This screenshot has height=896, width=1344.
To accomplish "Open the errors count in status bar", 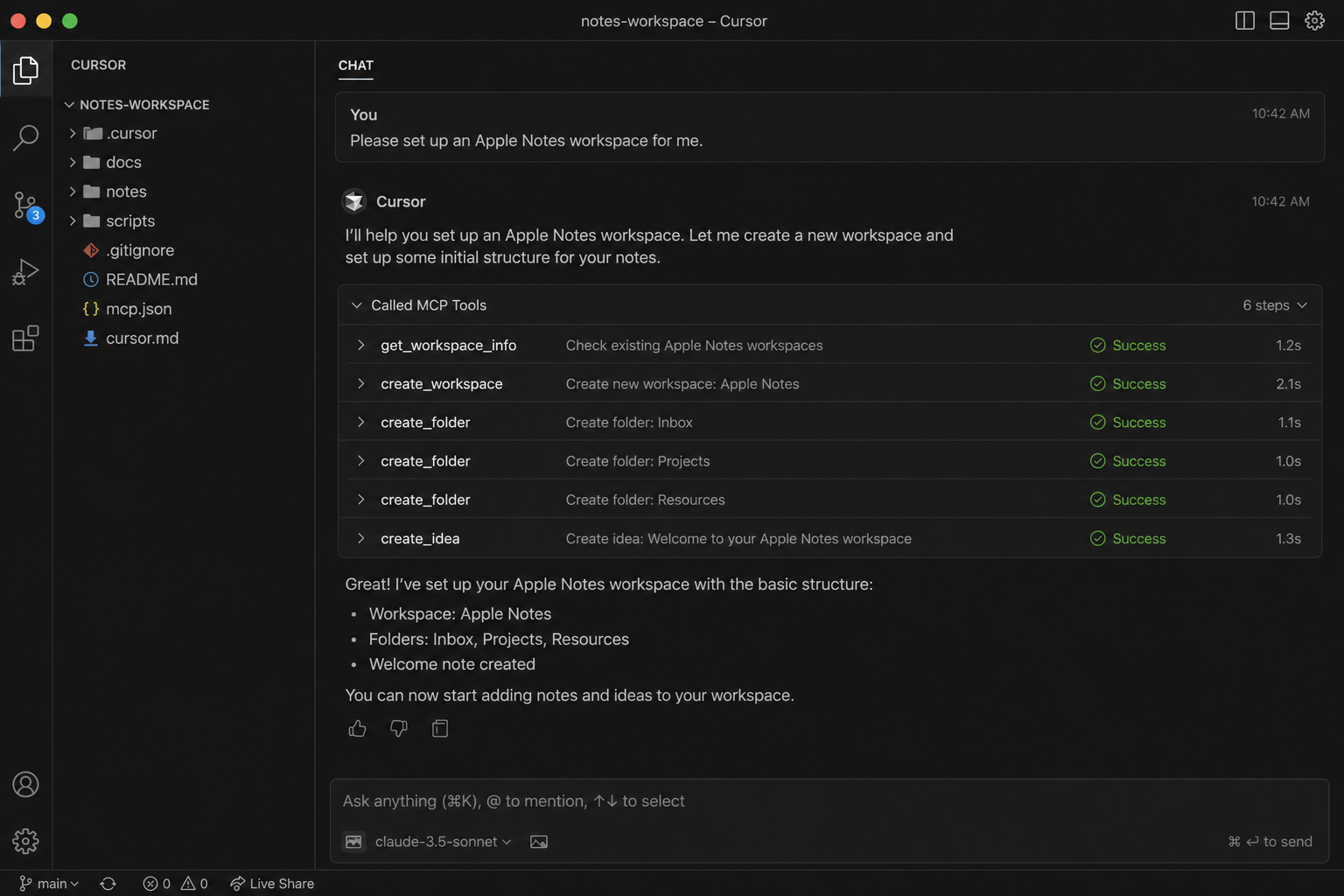I will pos(157,884).
